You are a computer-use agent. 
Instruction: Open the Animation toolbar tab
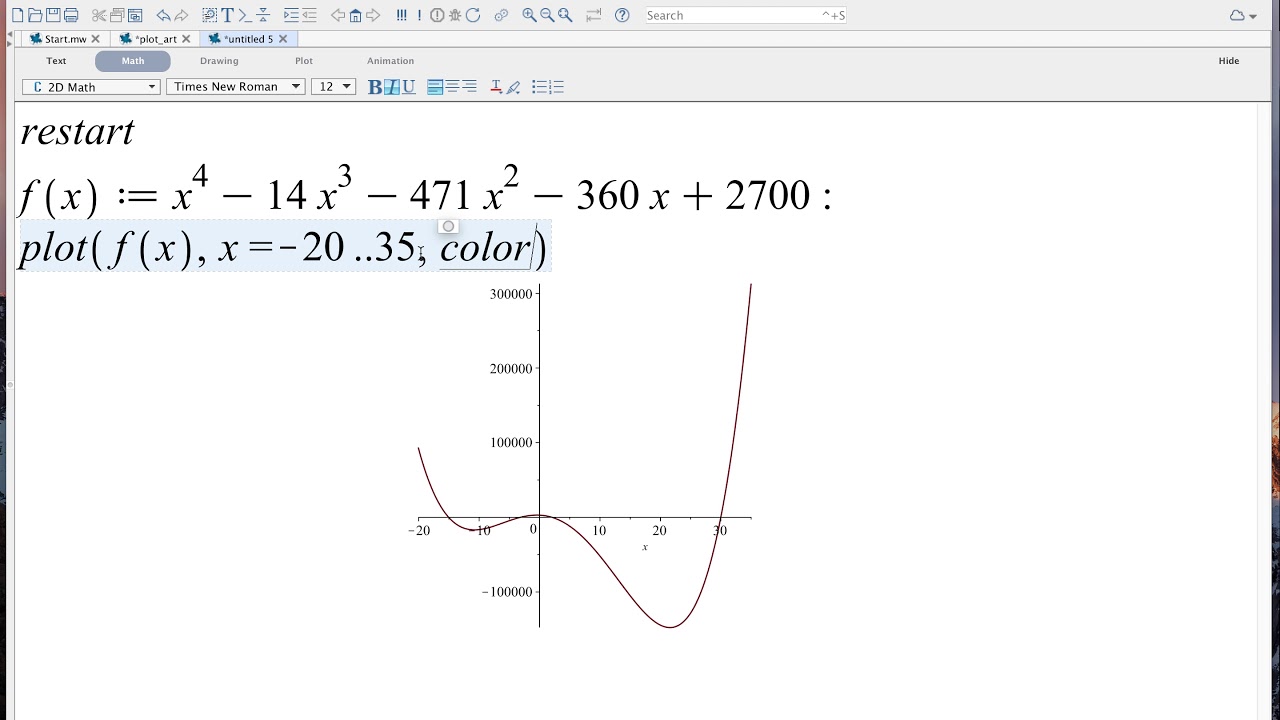click(x=390, y=61)
